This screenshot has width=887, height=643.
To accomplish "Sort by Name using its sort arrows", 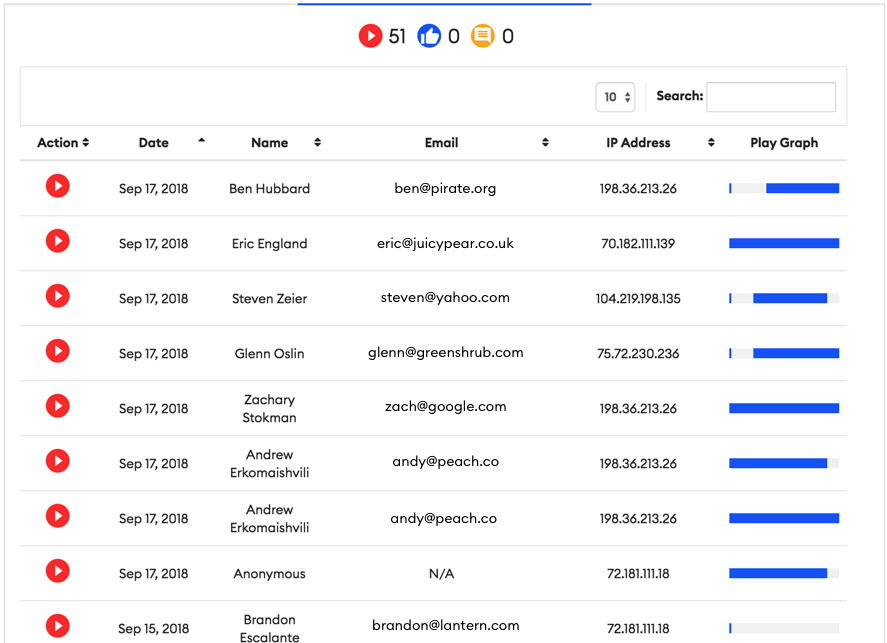I will (317, 143).
